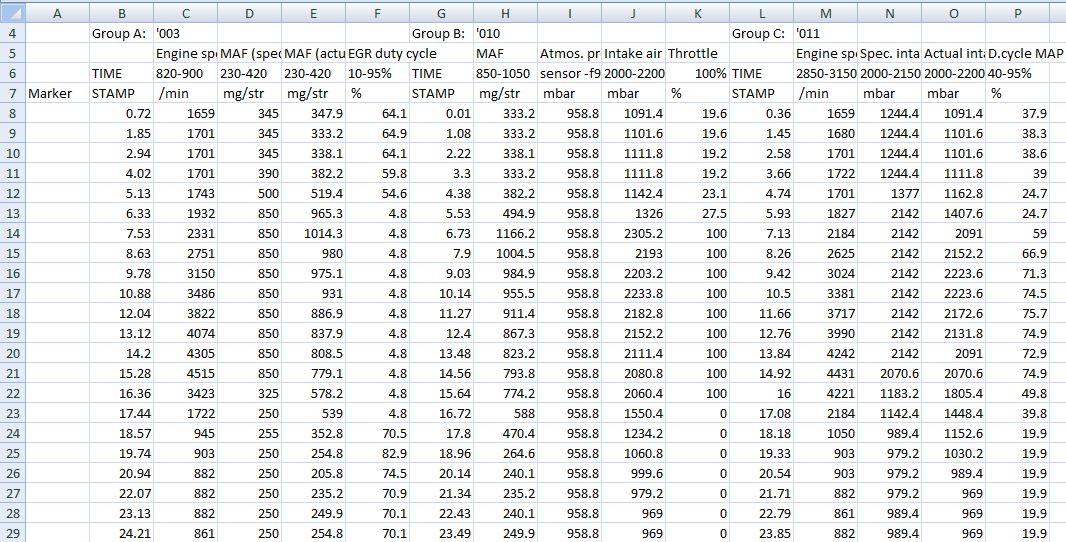Select the 'Group C:' cell
Screen dimensions: 1066x542
tap(761, 33)
